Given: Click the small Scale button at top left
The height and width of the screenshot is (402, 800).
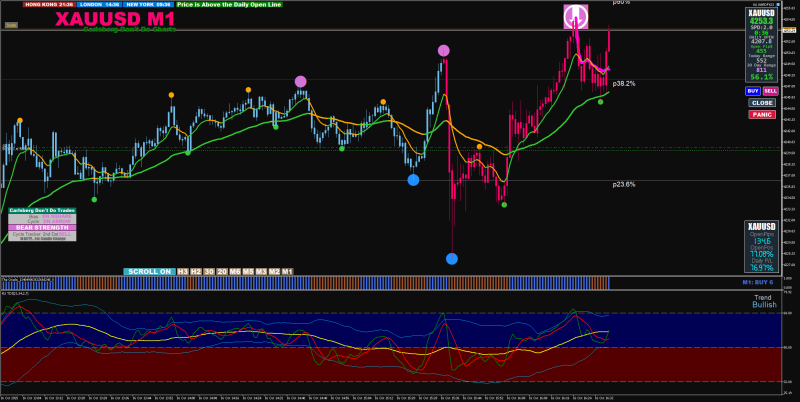Looking at the screenshot, I should (11, 24).
